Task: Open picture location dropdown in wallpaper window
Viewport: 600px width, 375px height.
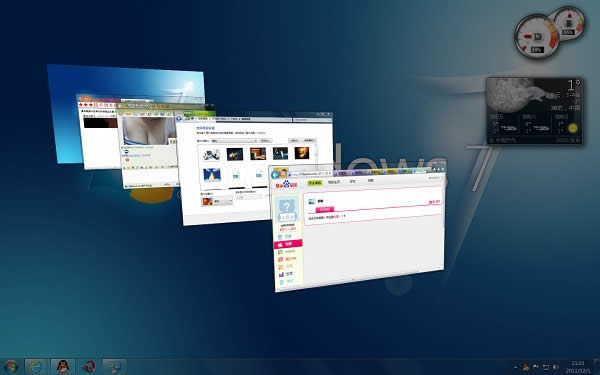Action: [234, 140]
